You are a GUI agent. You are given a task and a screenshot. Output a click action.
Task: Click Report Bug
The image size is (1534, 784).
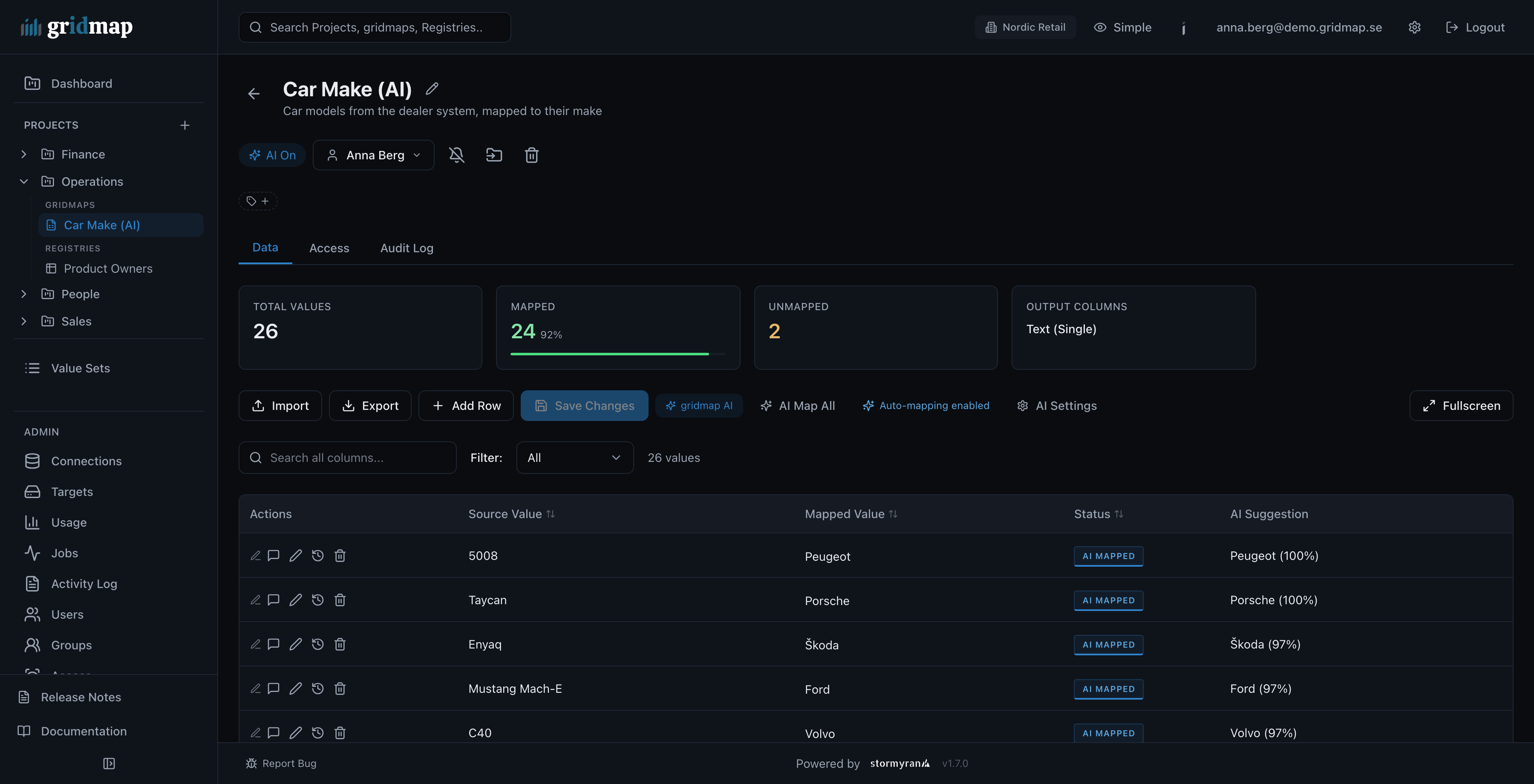click(281, 764)
